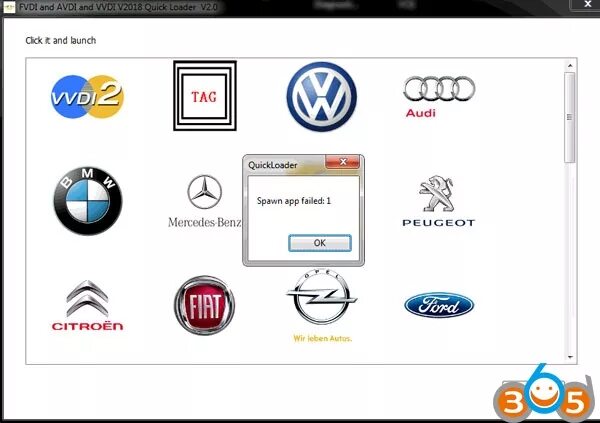The width and height of the screenshot is (600, 423).
Task: Click the 'Spawn app failed: 1' message
Action: click(x=293, y=201)
